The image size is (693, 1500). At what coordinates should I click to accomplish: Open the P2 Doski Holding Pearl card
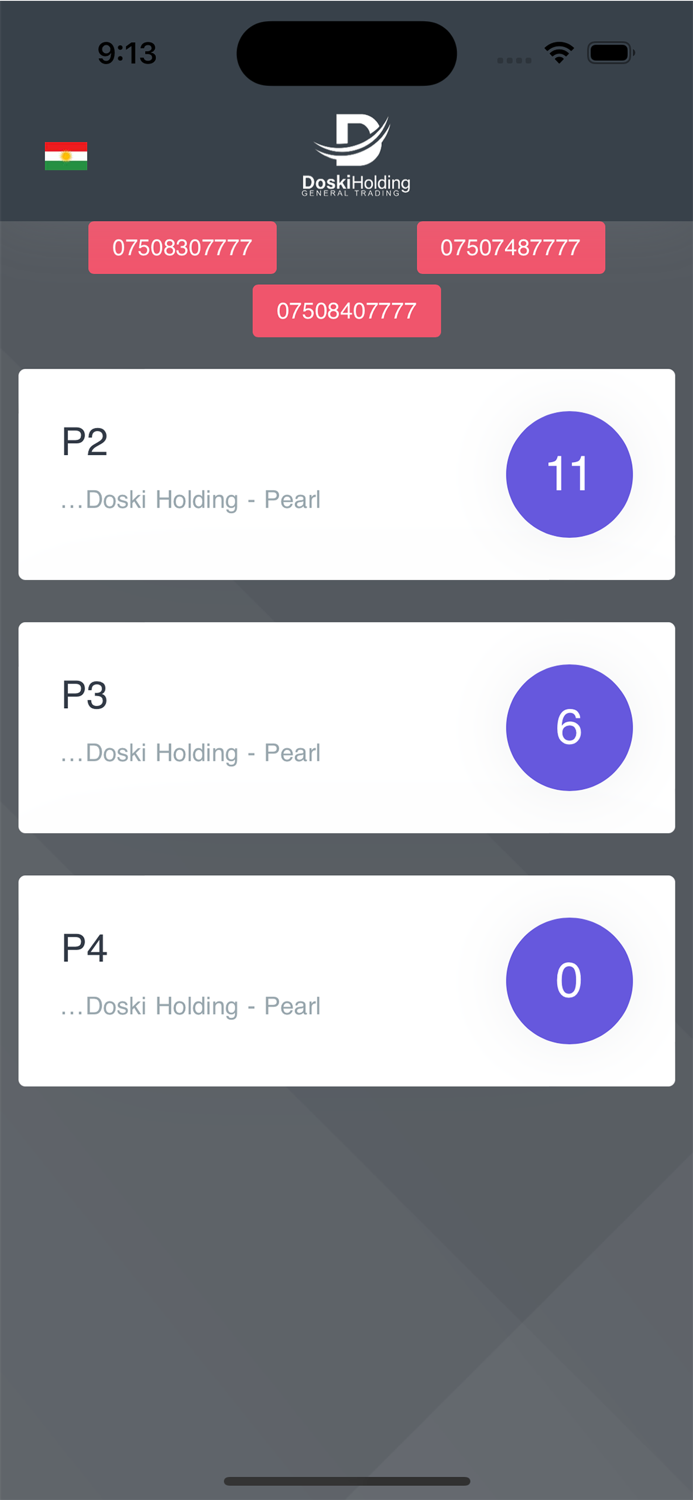click(346, 474)
